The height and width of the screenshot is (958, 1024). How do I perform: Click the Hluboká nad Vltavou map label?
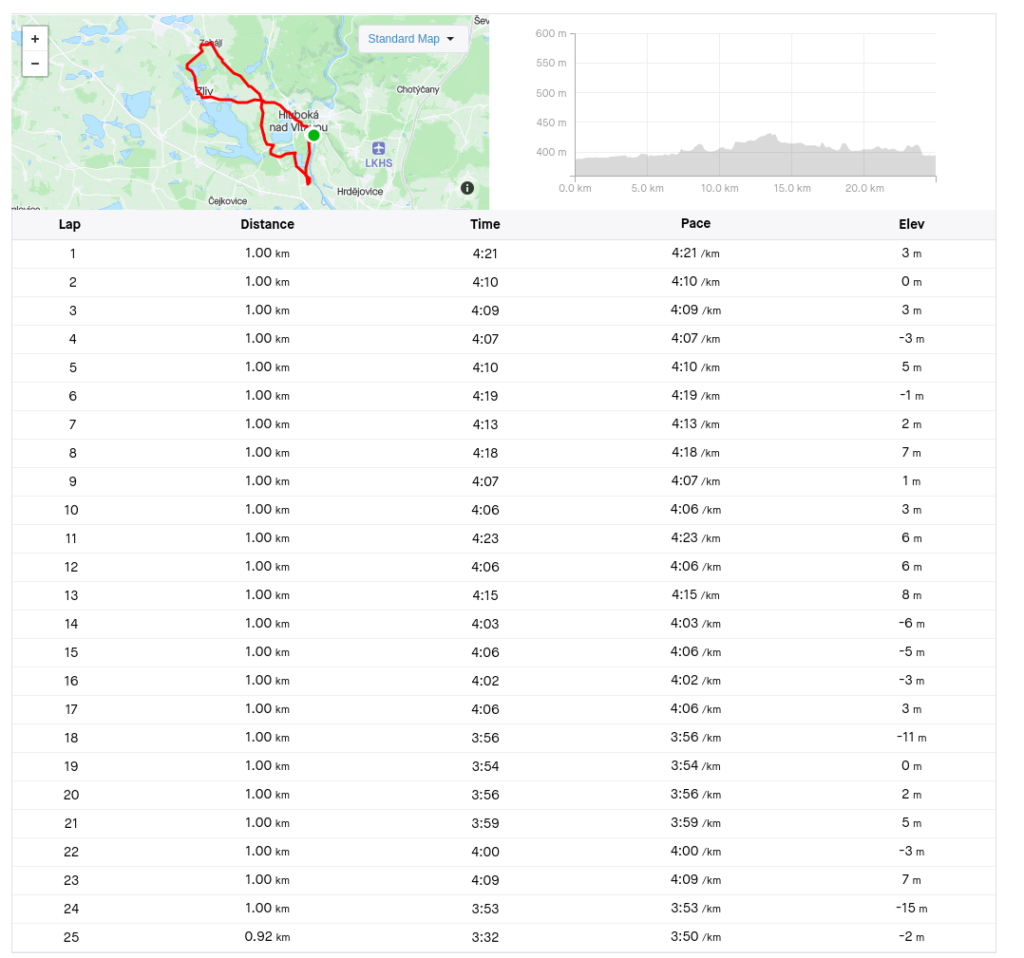(298, 121)
